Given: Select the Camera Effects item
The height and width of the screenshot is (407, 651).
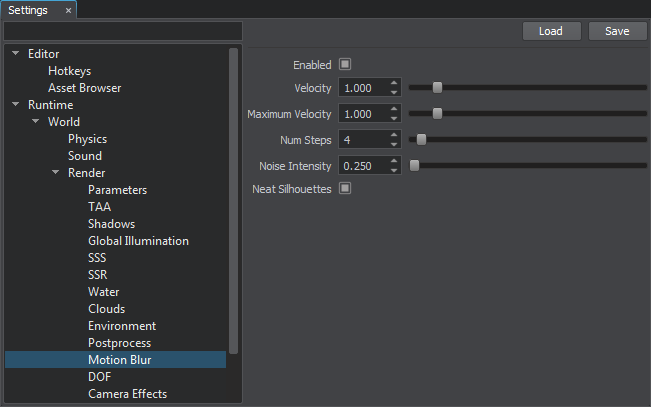Looking at the screenshot, I should click(x=127, y=394).
